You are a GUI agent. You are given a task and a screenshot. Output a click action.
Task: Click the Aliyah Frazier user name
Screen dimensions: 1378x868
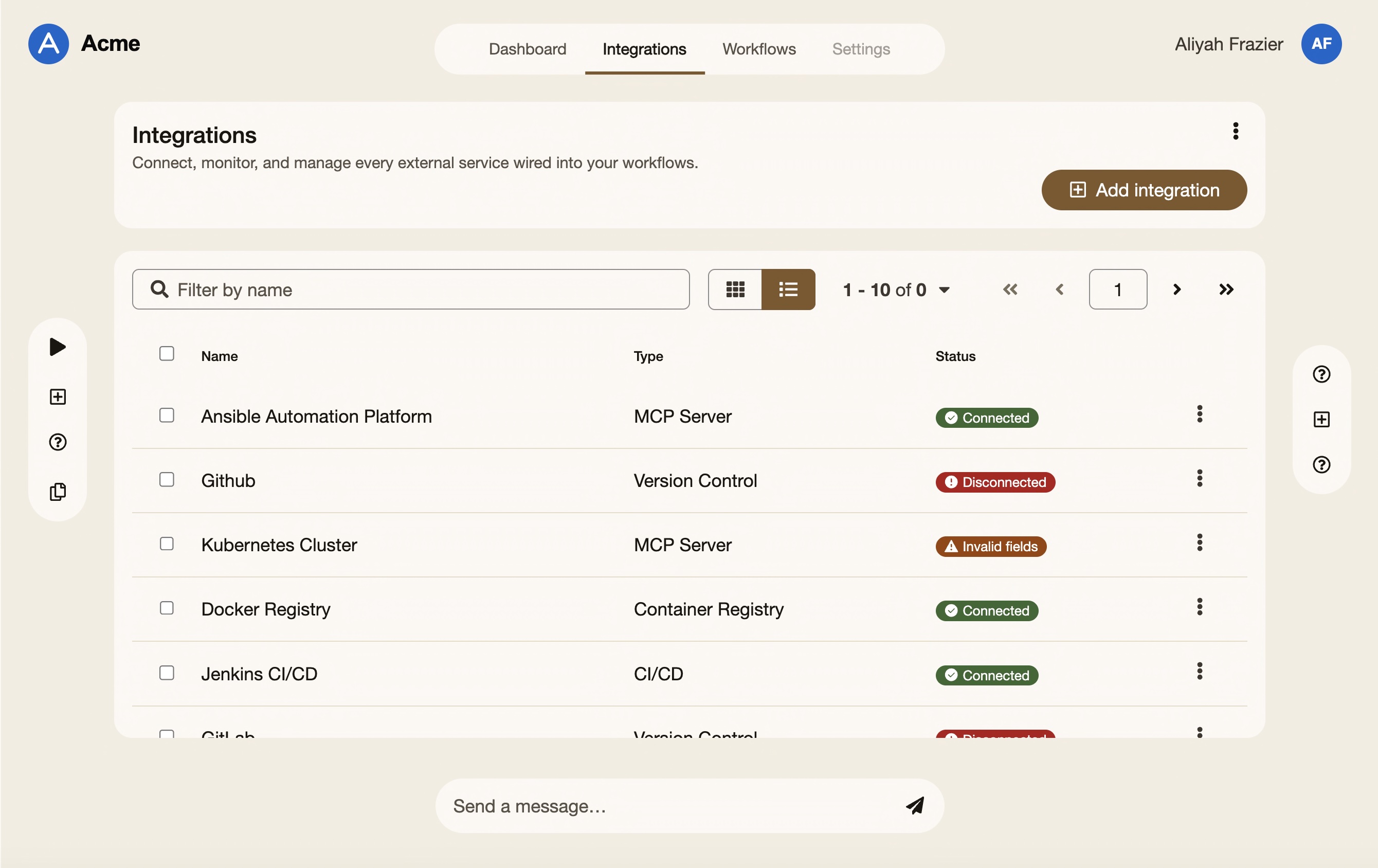(1229, 44)
